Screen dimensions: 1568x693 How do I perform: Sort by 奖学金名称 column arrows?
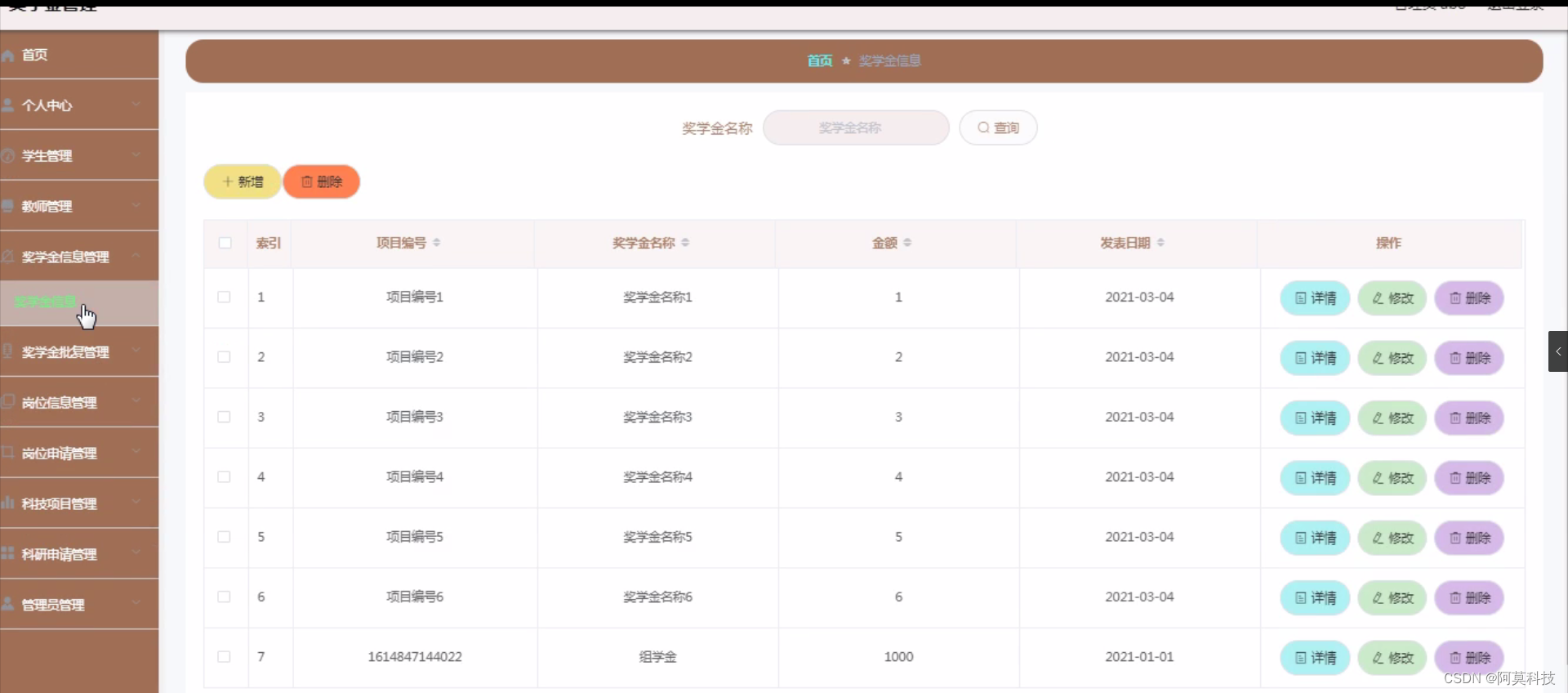pyautogui.click(x=685, y=243)
